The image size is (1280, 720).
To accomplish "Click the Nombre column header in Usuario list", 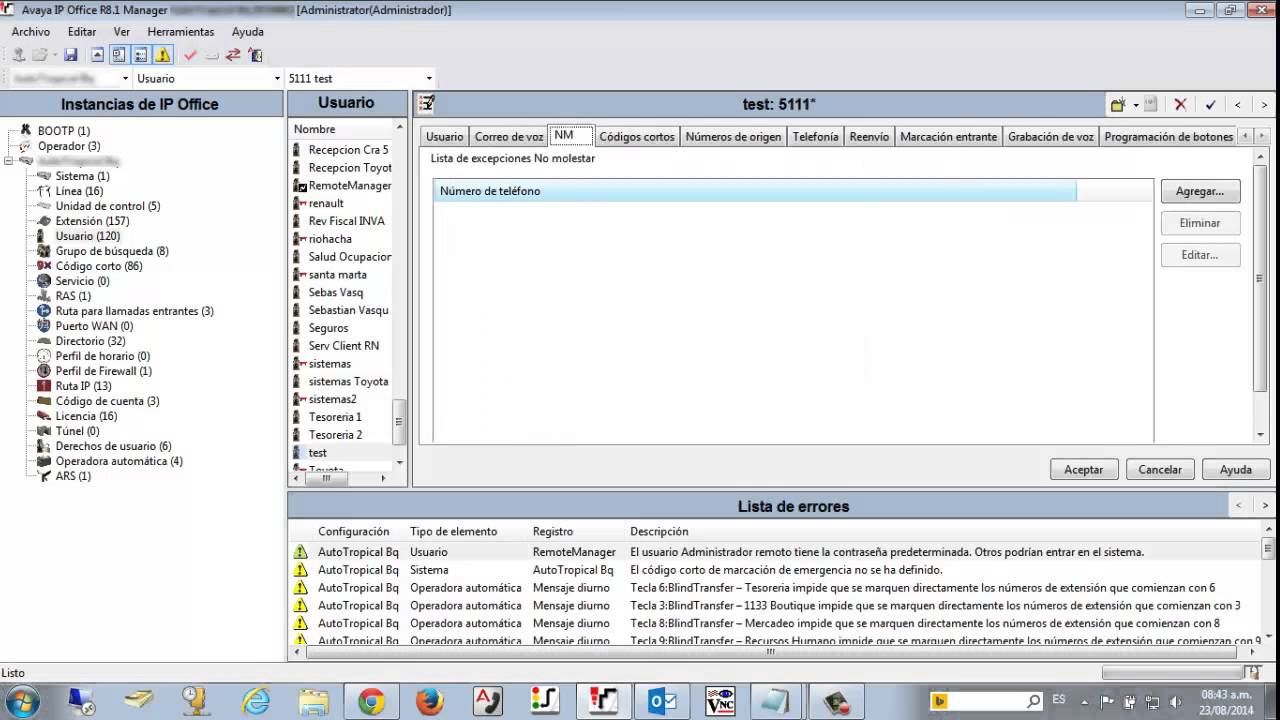I will (340, 129).
